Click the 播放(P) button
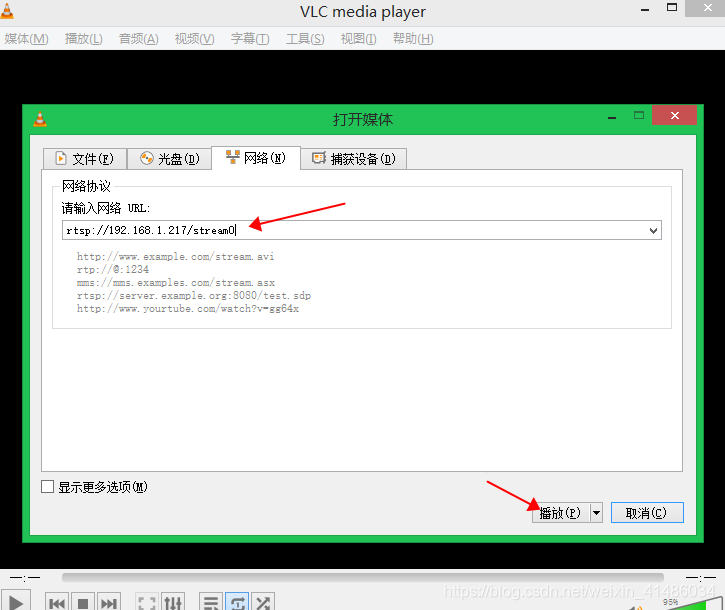The height and width of the screenshot is (610, 725). [x=561, y=513]
